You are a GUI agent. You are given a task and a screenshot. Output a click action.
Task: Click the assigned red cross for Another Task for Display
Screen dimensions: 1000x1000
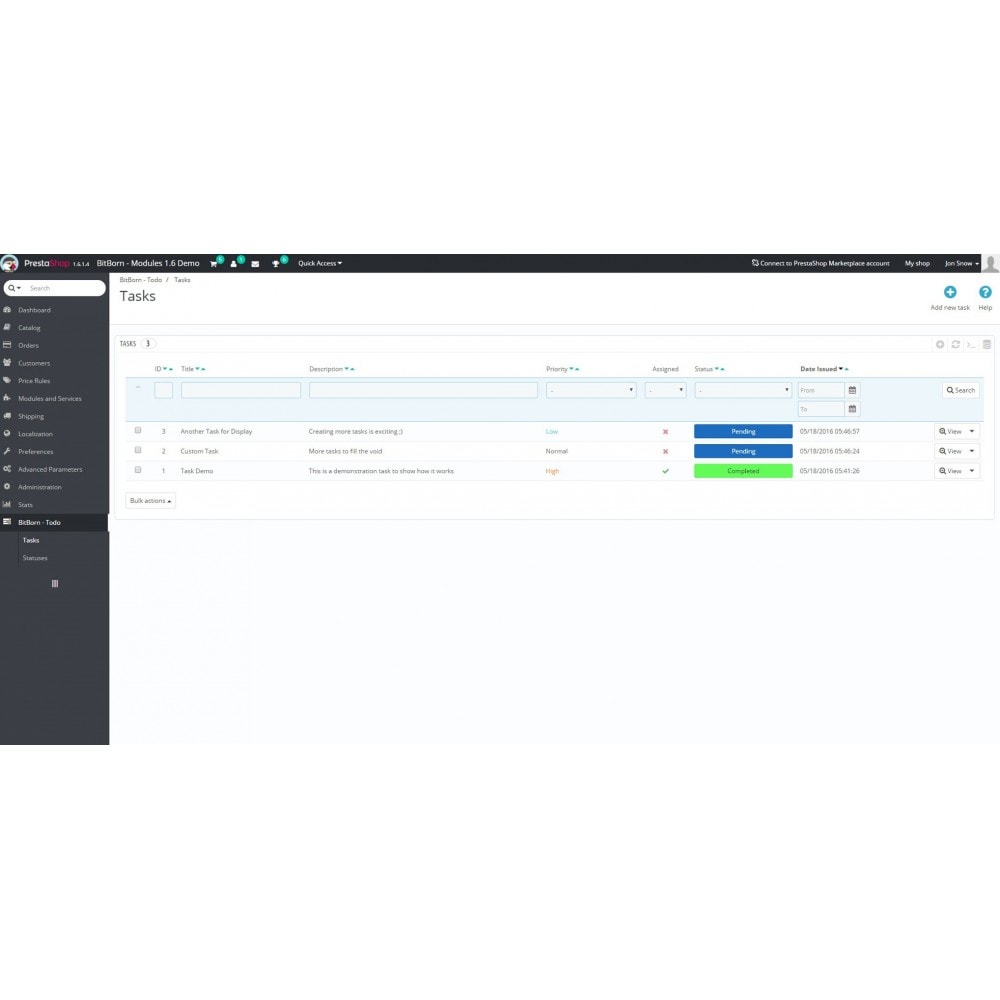pyautogui.click(x=665, y=432)
